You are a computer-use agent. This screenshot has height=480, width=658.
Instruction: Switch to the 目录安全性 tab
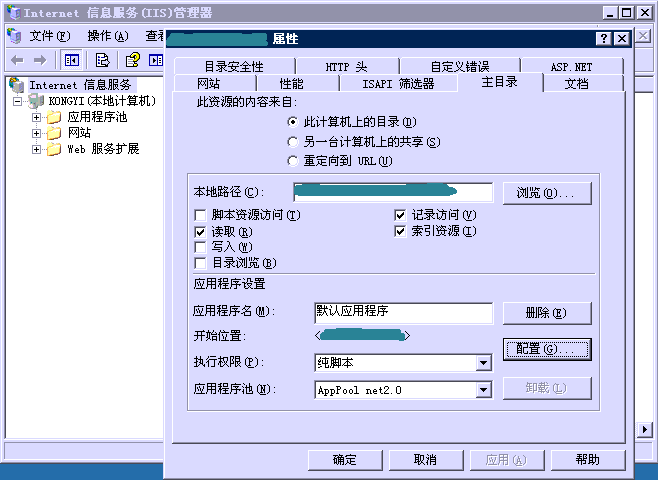[234, 67]
